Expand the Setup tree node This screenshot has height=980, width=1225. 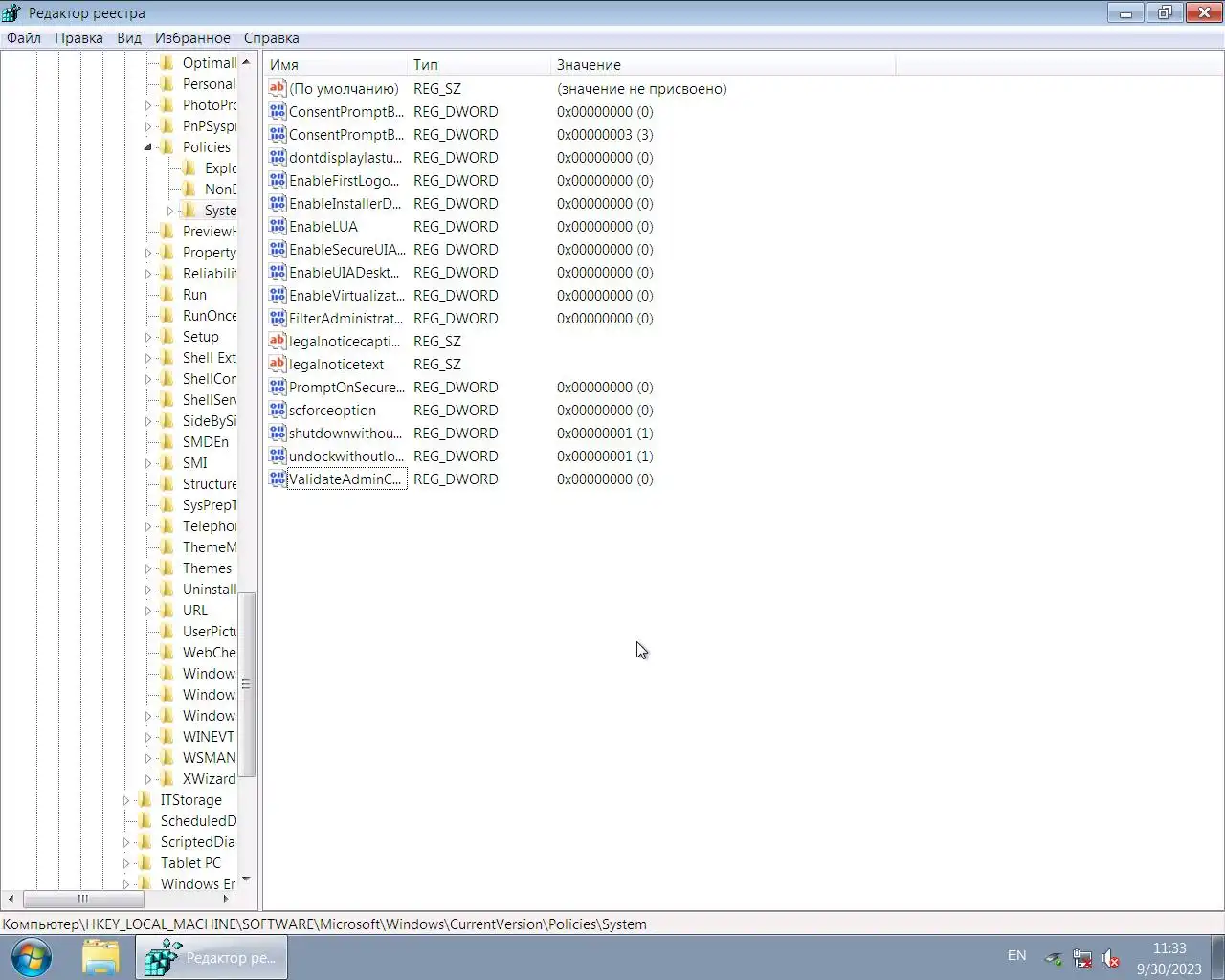(x=148, y=337)
